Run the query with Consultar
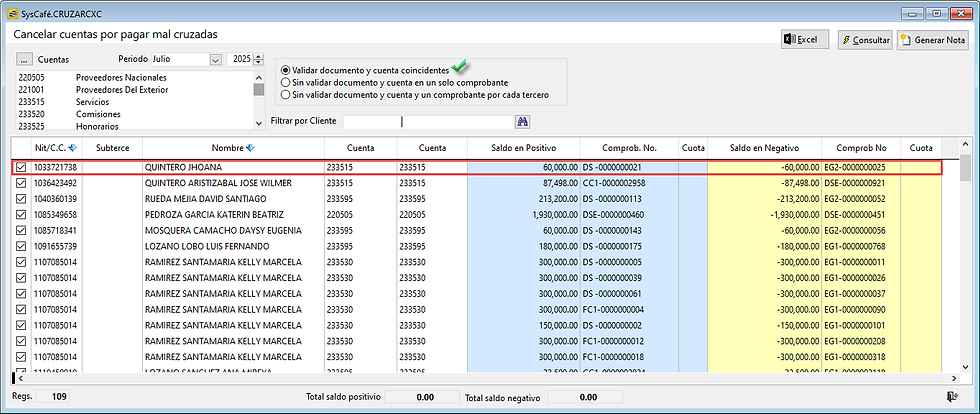This screenshot has height=414, width=980. [x=866, y=39]
